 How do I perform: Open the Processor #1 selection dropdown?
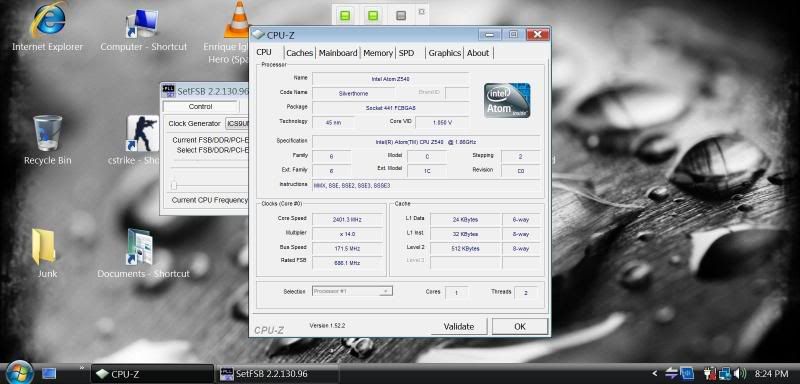352,291
